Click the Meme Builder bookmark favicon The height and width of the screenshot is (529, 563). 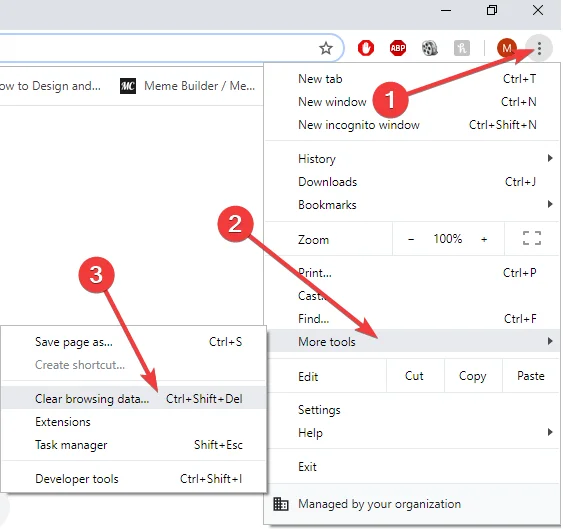(x=128, y=86)
